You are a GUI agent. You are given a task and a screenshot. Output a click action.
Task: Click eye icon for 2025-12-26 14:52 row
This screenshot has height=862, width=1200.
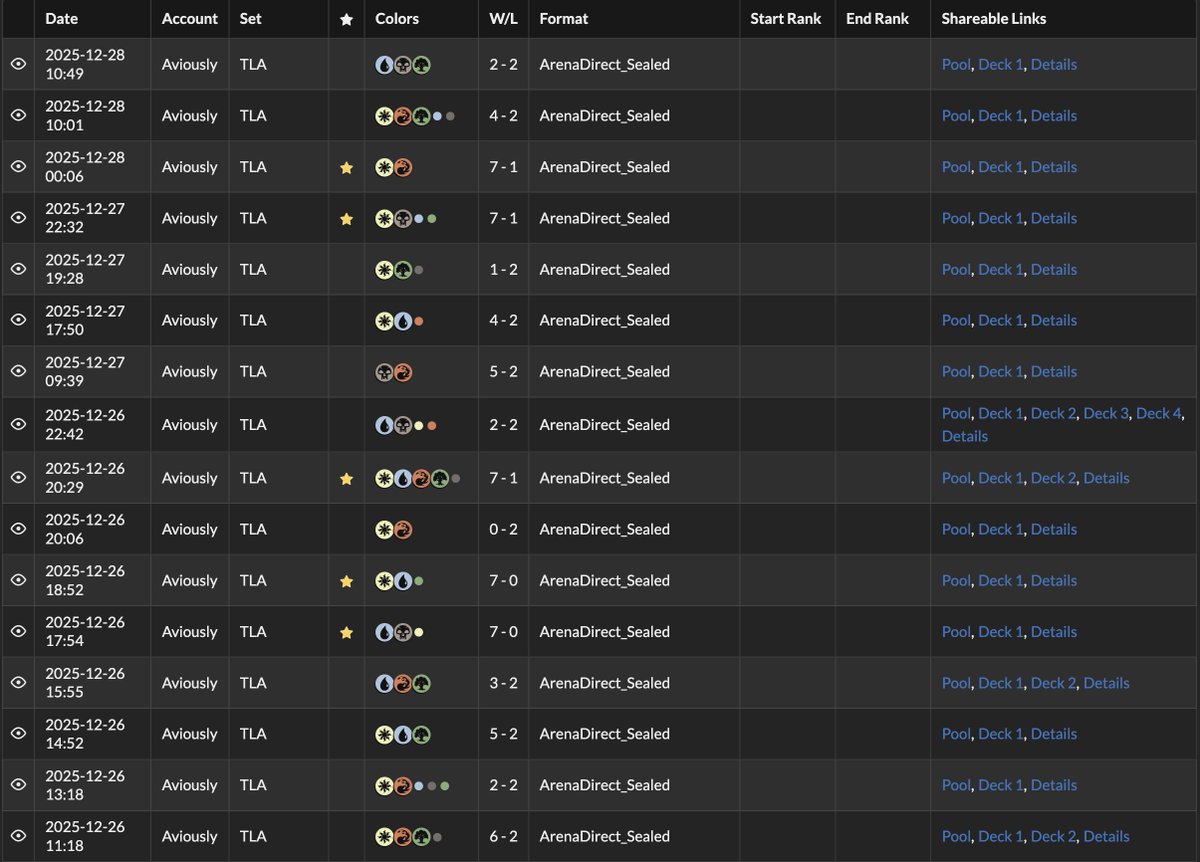[18, 734]
